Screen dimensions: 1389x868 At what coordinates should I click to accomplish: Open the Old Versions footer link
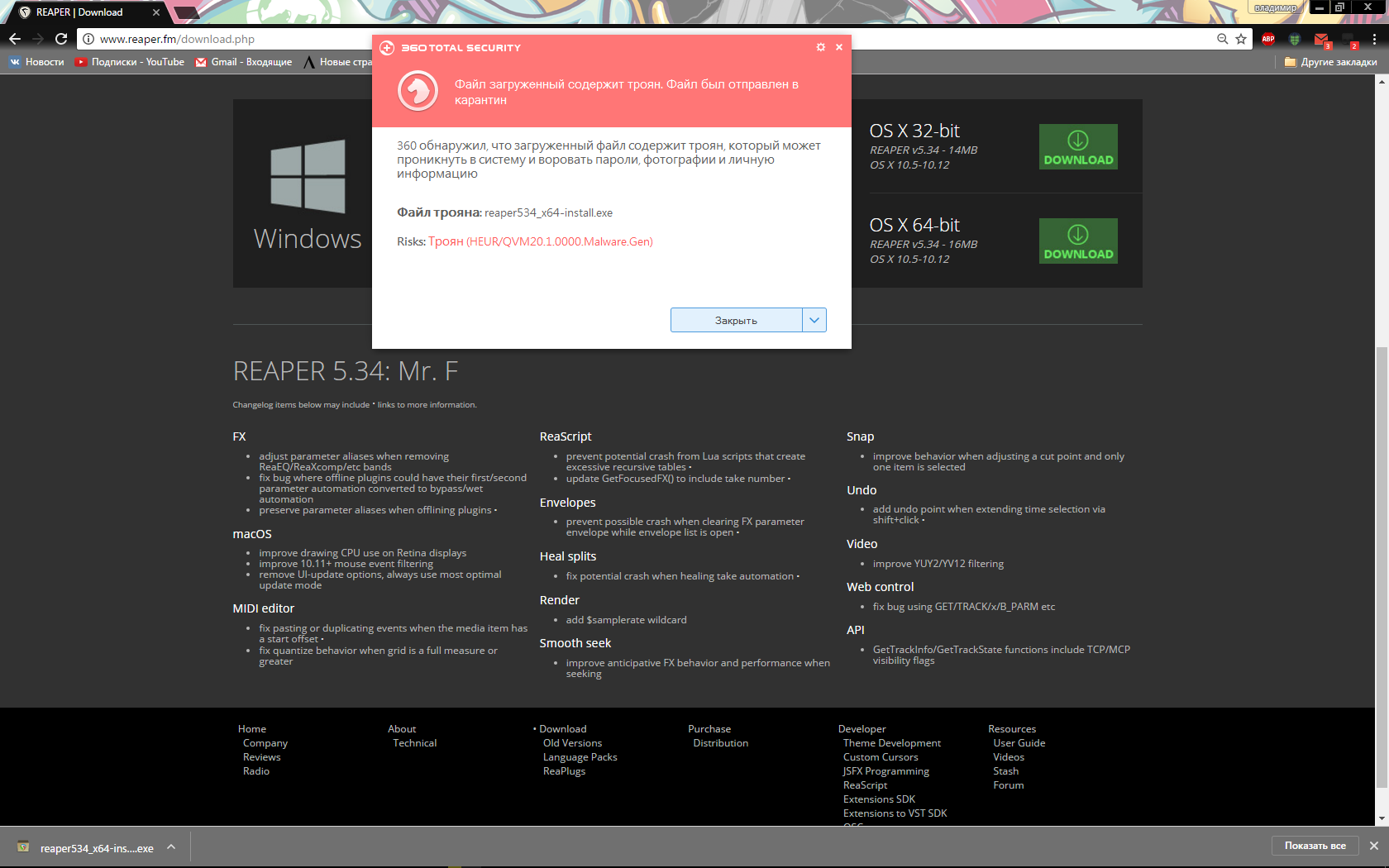click(572, 743)
